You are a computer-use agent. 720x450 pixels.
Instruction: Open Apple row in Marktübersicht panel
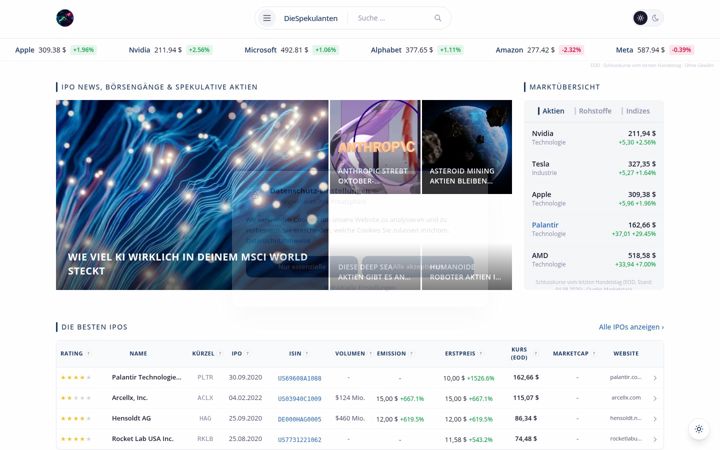click(x=594, y=198)
